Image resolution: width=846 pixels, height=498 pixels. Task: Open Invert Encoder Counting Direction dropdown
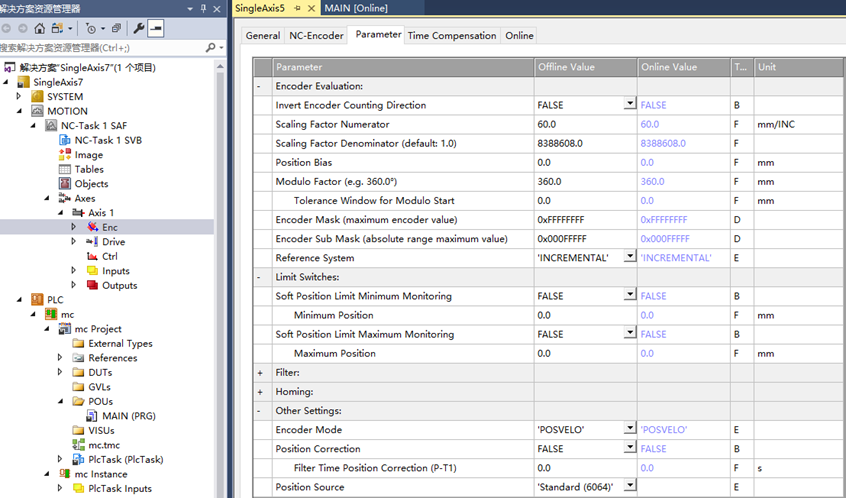click(x=630, y=103)
